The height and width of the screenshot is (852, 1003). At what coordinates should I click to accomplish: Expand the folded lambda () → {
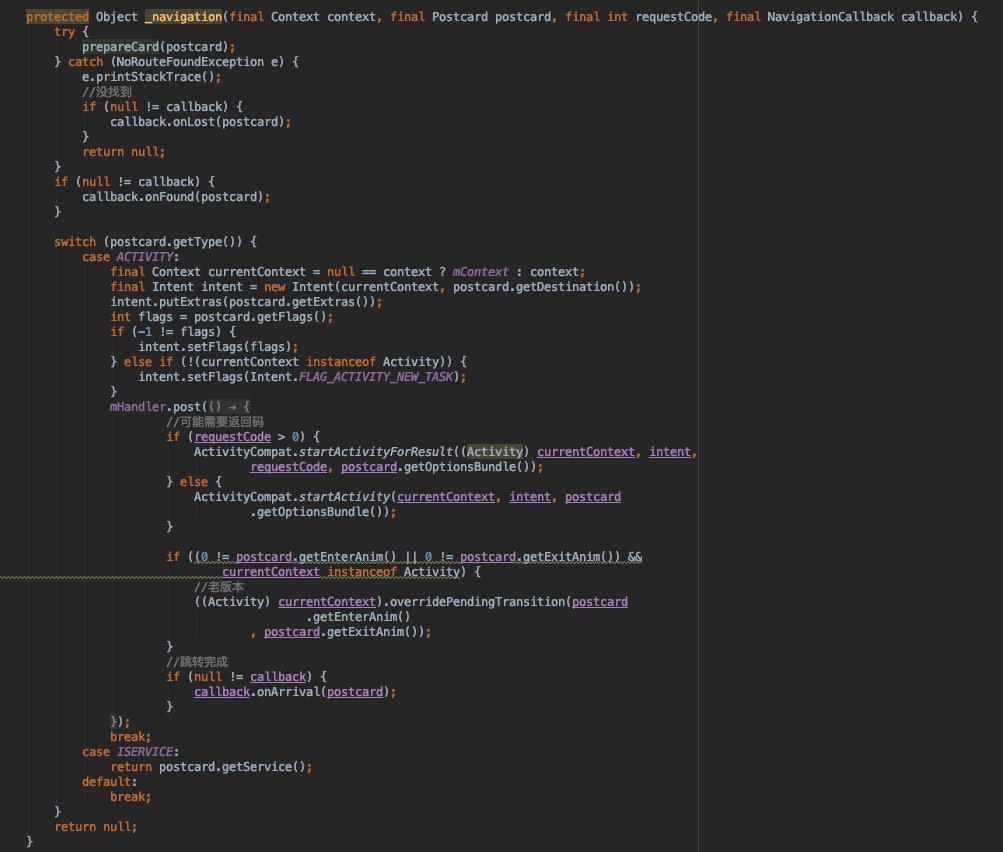pos(229,407)
